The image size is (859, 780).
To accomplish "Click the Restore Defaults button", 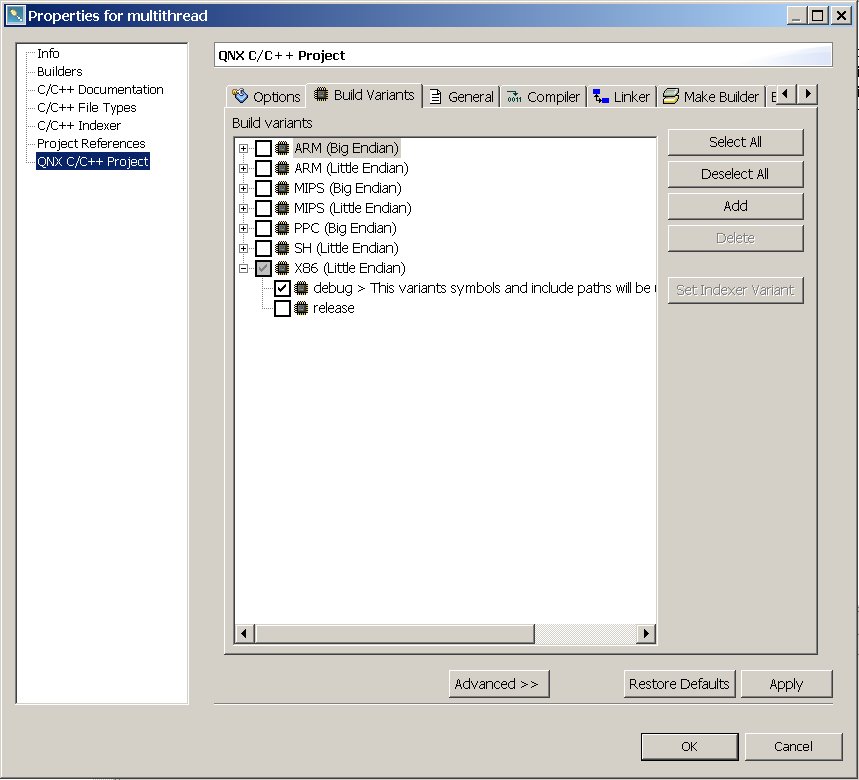I will point(679,684).
